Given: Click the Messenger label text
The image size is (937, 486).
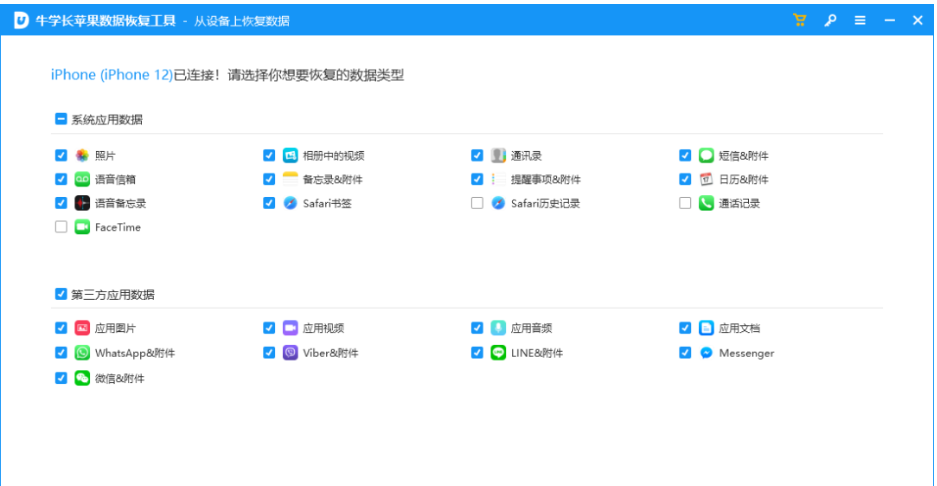Looking at the screenshot, I should [x=746, y=353].
